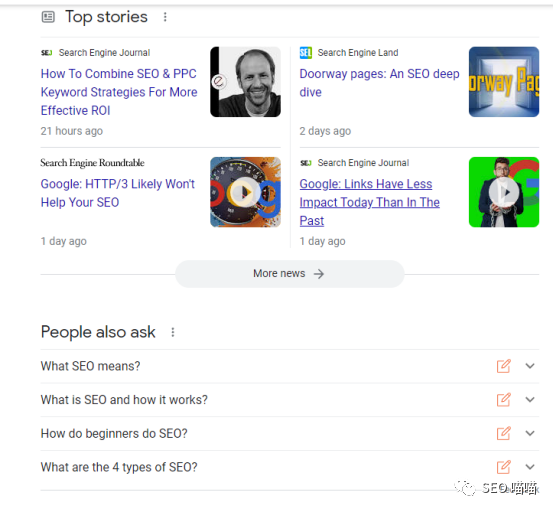This screenshot has width=554, height=512.
Task: Open the "Doorway pages: An SEO deep dive" link
Action: [x=379, y=83]
